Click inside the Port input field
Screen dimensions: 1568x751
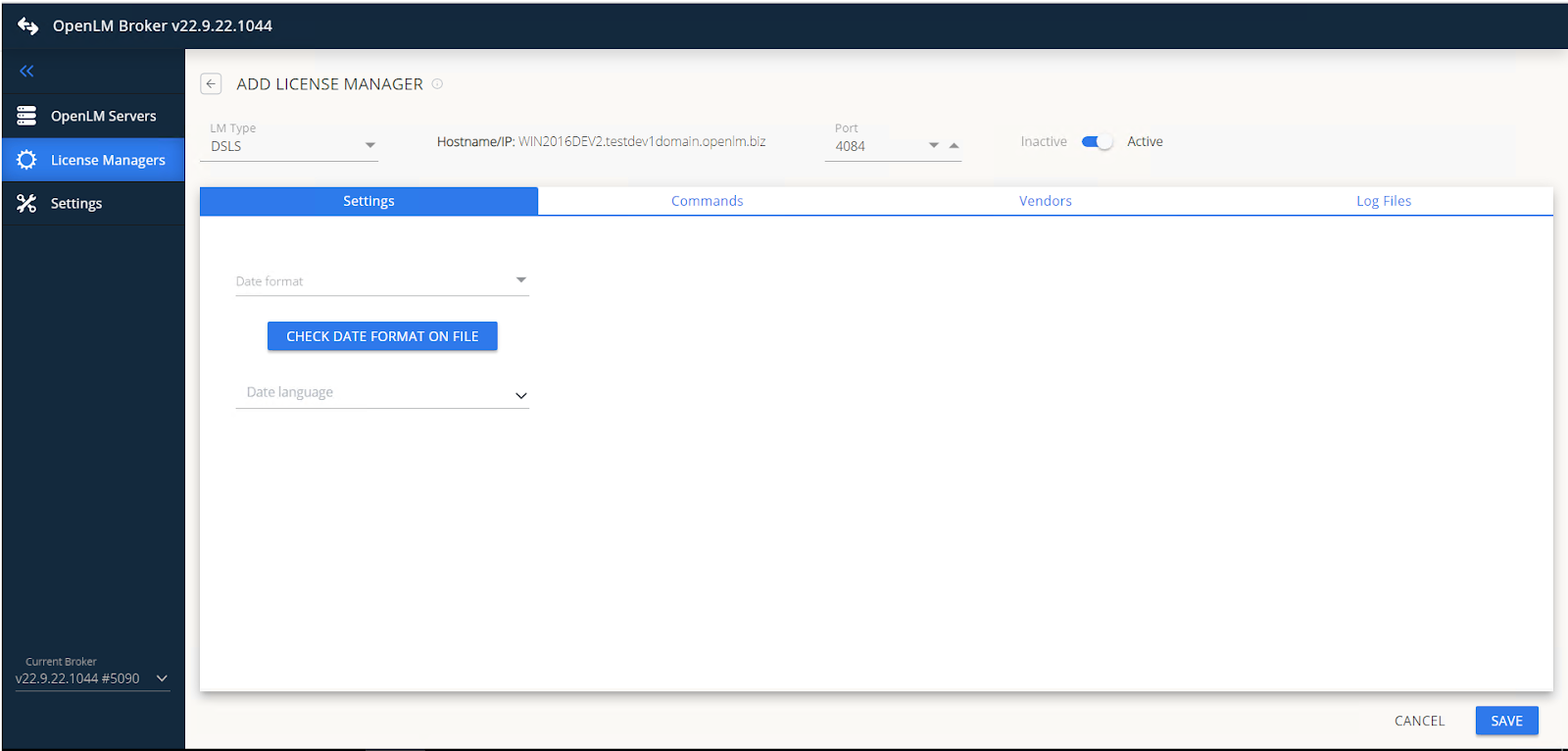874,146
